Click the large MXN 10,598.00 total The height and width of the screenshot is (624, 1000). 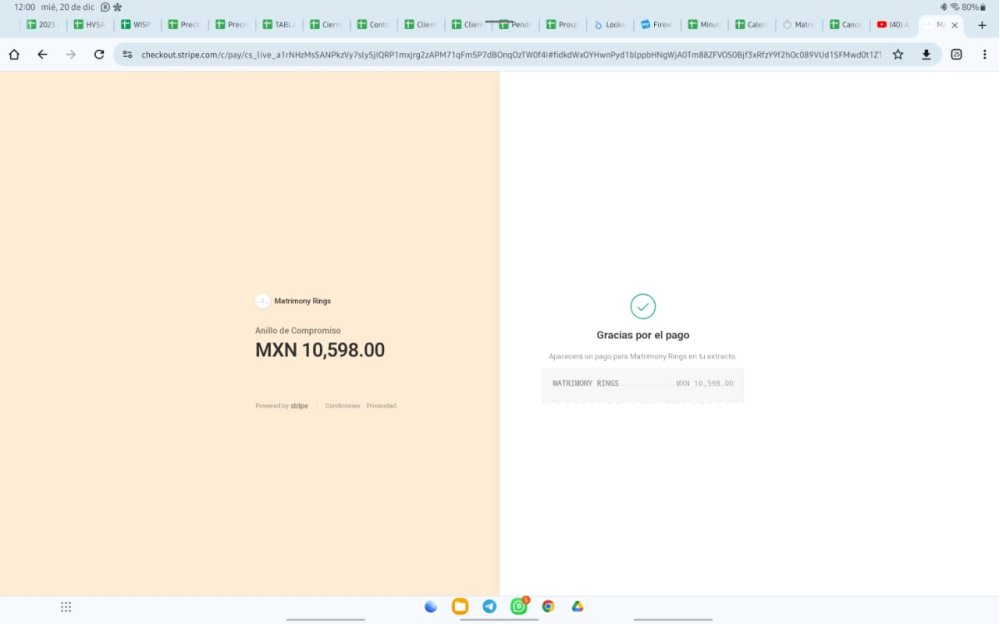[320, 350]
